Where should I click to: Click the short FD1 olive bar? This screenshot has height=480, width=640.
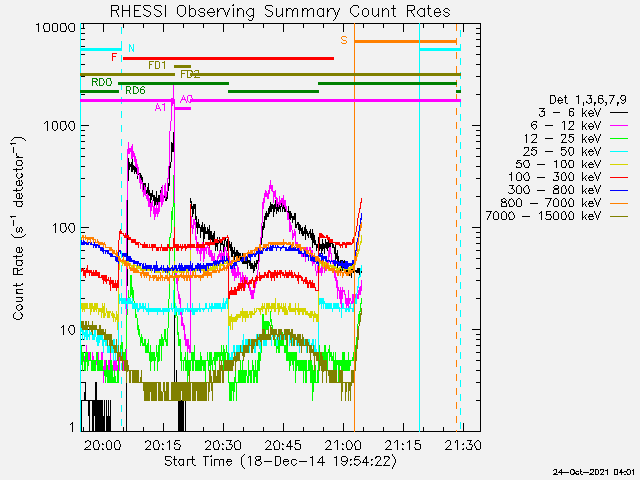pos(182,66)
